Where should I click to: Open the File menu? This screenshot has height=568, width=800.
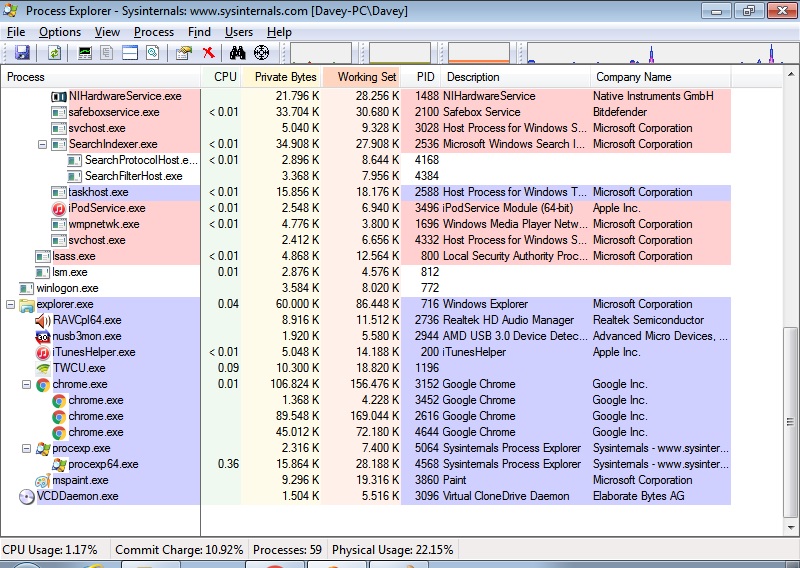click(16, 32)
